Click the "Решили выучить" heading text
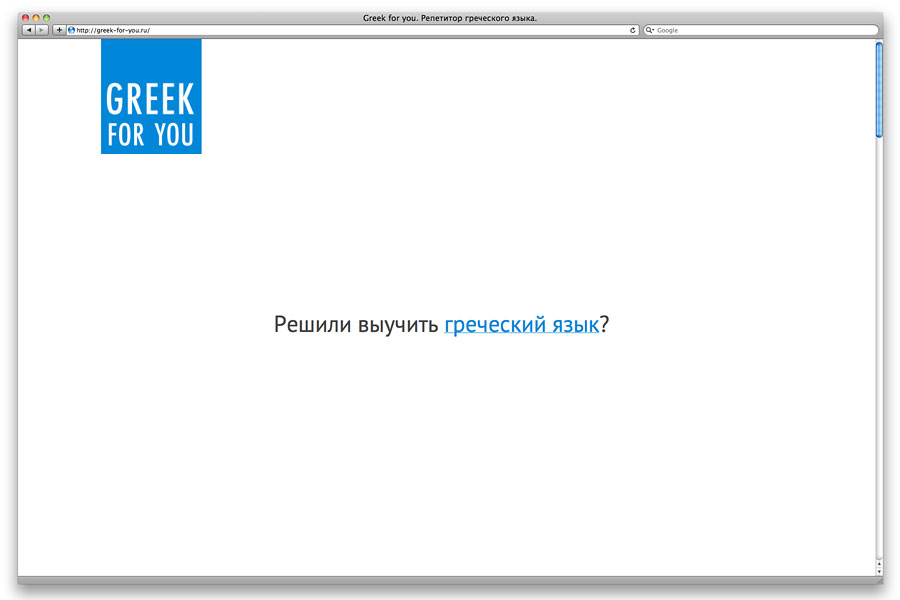Screen dimensions: 900x600 [x=356, y=325]
